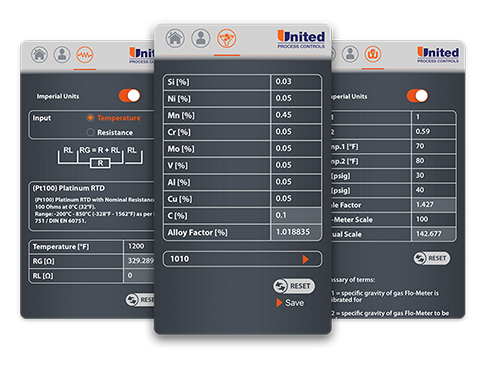Click RESET button in right Flo-Meter panel
The image size is (488, 366).
click(432, 258)
